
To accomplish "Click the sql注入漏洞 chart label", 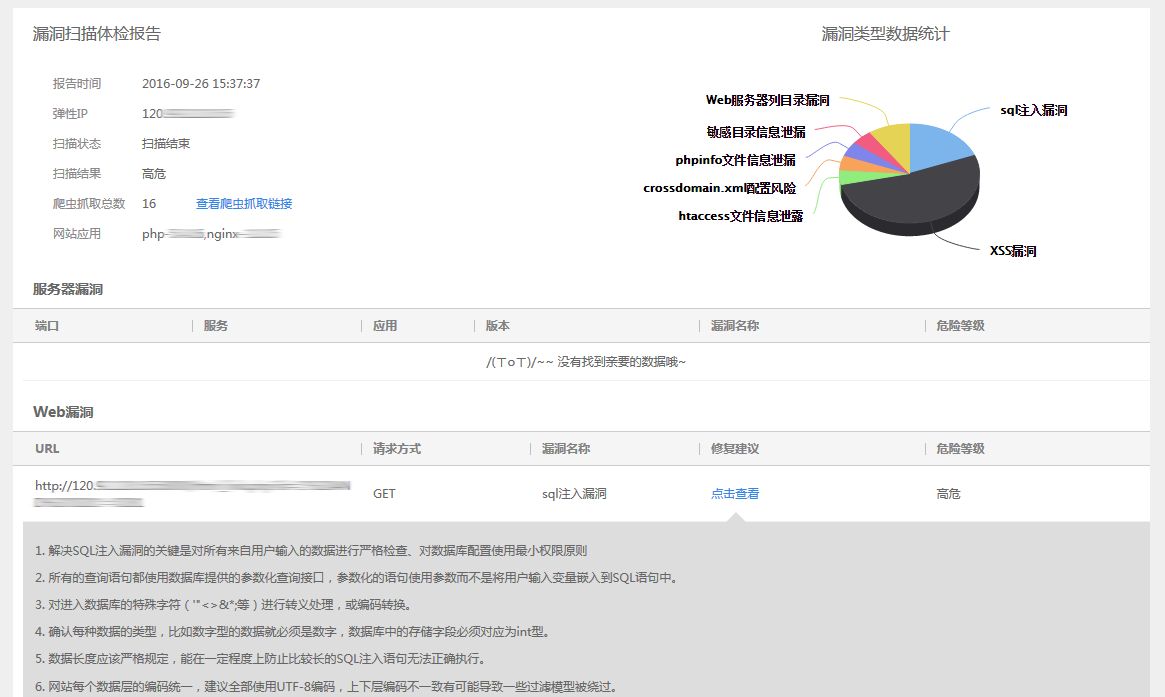I will tap(1033, 110).
